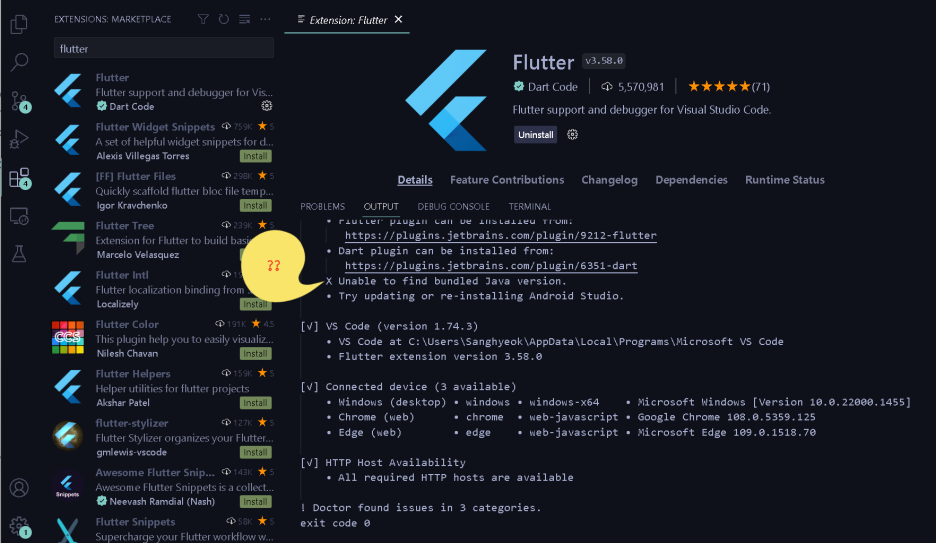This screenshot has width=936, height=543.
Task: Install the flutter-stylizer extension
Action: pyautogui.click(x=255, y=453)
